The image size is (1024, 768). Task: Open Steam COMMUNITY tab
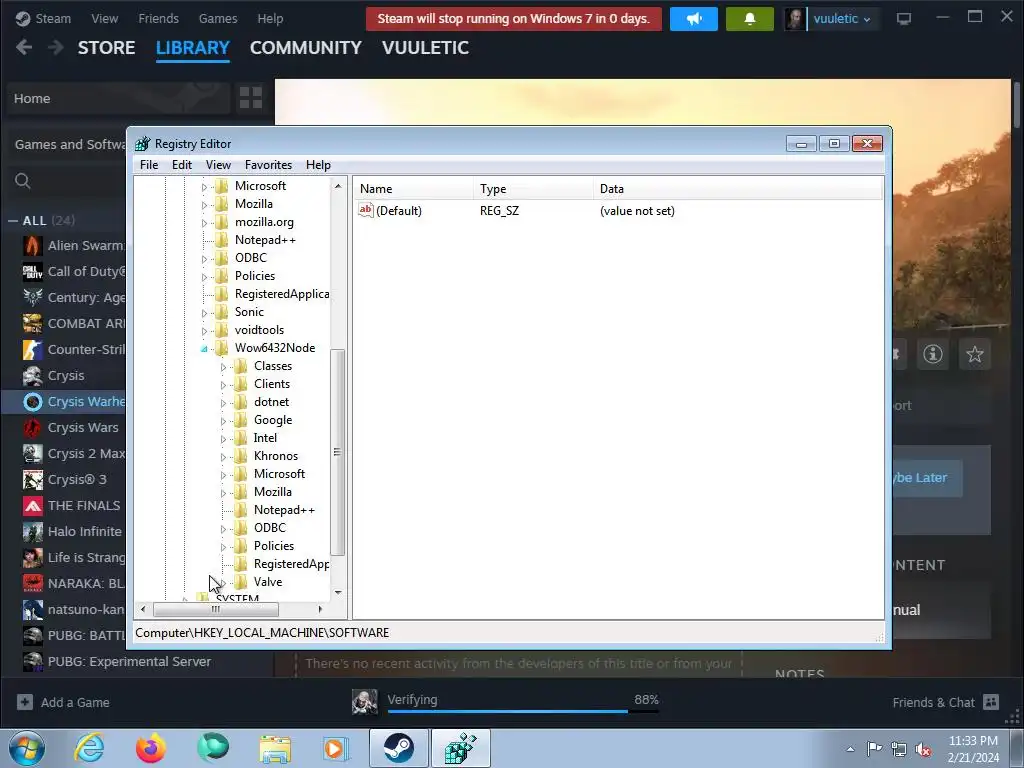click(x=306, y=48)
